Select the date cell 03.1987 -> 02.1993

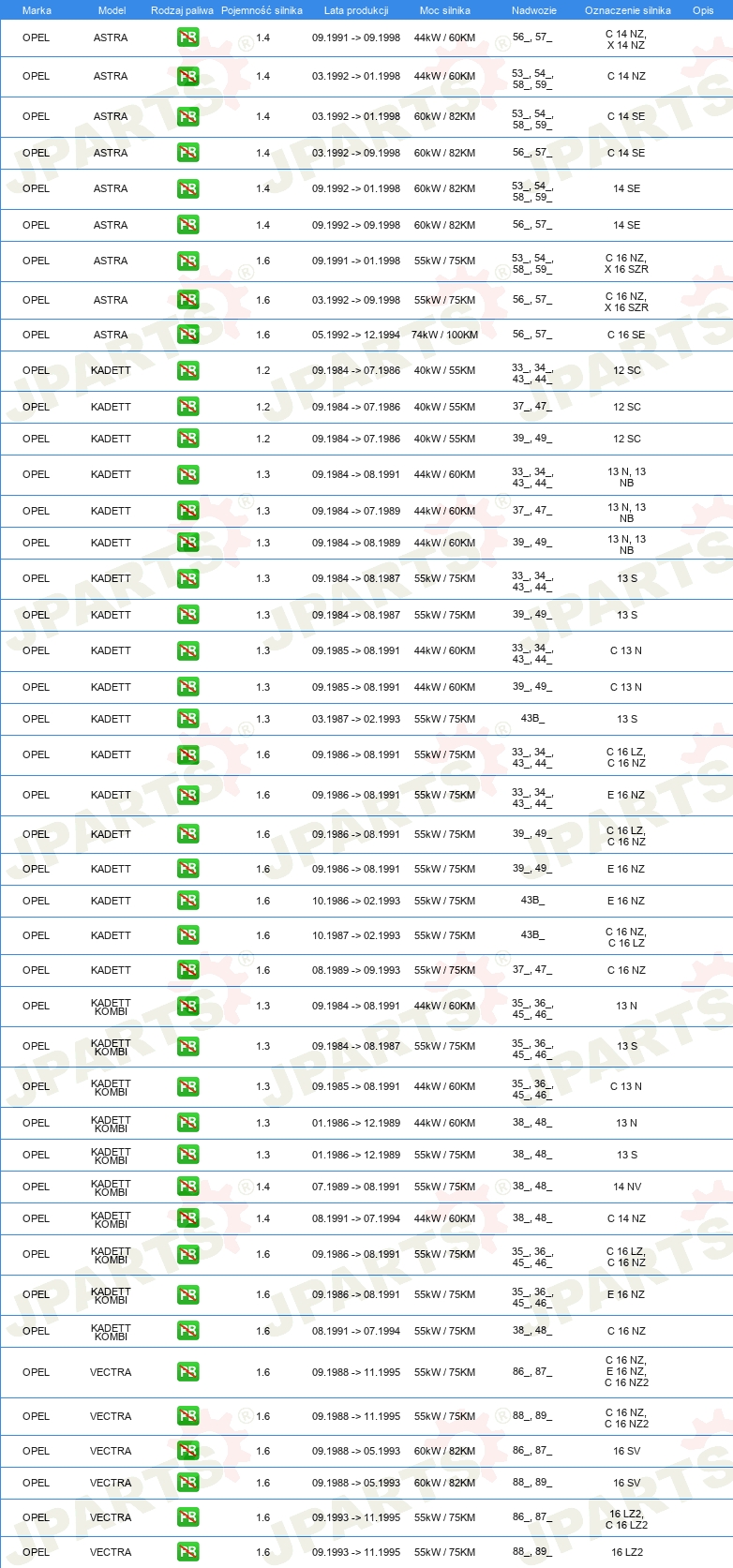pos(356,720)
